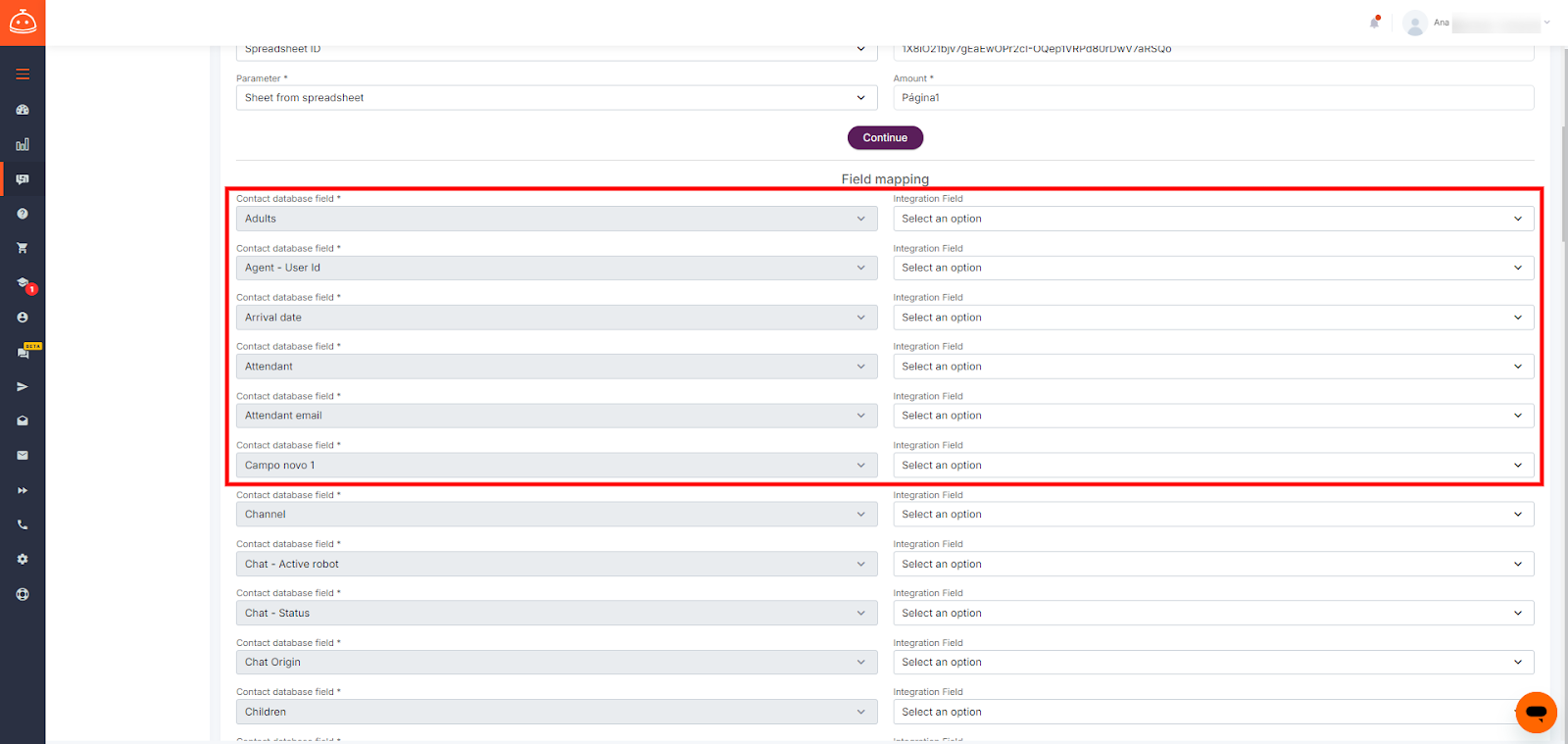Image resolution: width=1568 pixels, height=744 pixels.
Task: Open the dashboard gauge icon
Action: point(23,110)
